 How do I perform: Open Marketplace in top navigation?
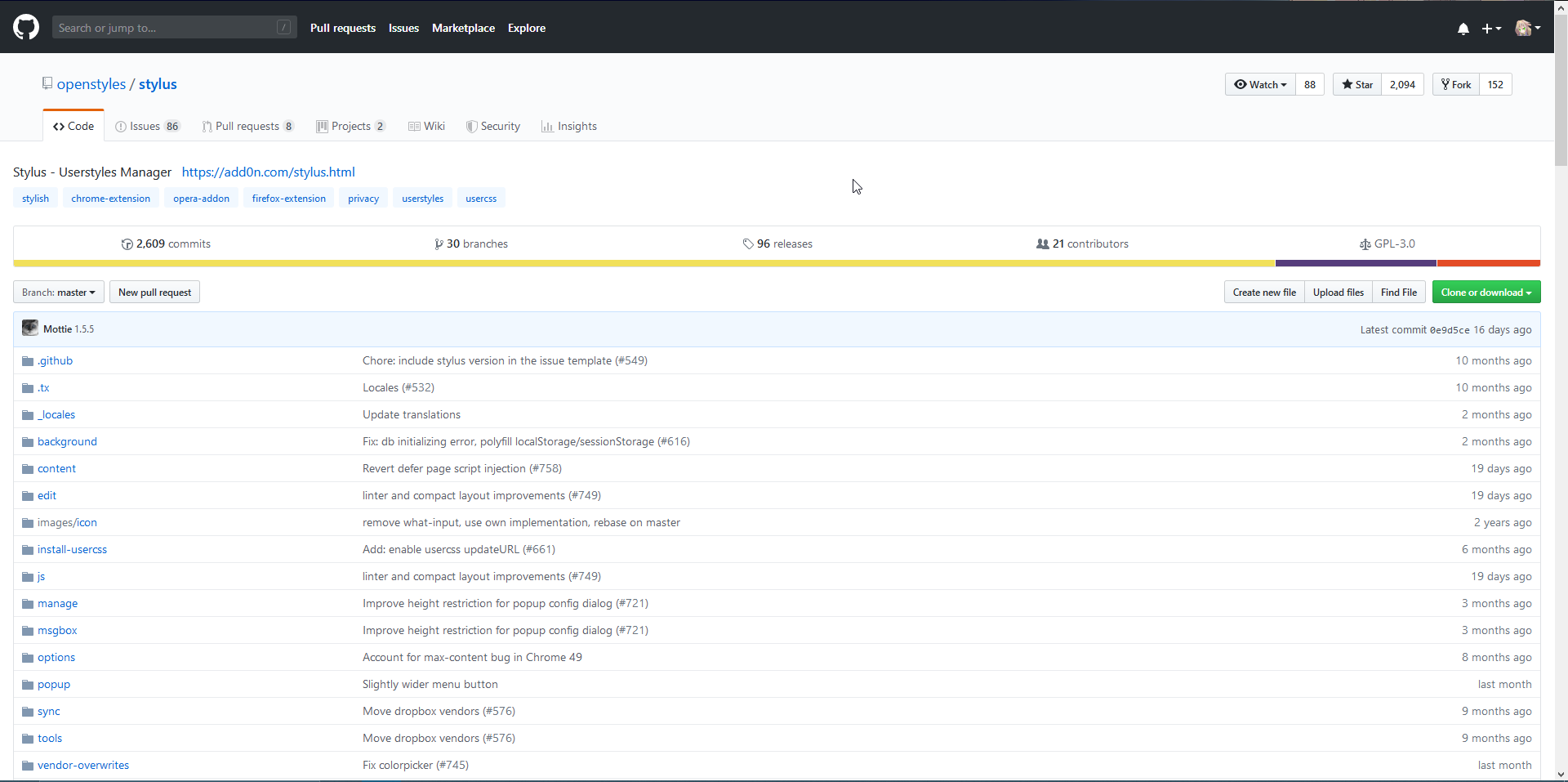[x=463, y=28]
